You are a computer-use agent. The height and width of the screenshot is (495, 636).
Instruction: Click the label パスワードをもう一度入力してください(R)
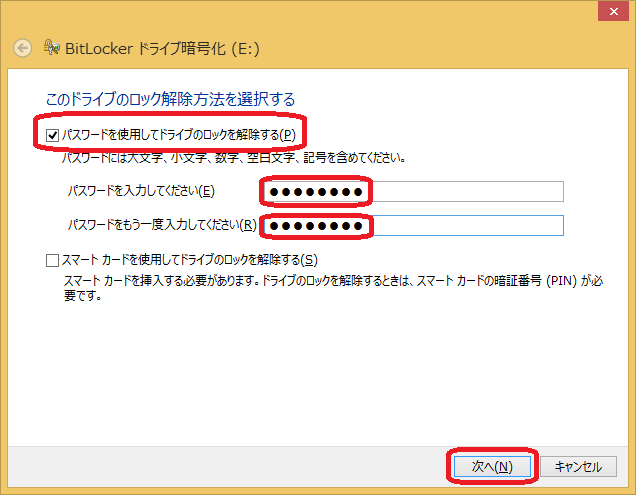162,225
